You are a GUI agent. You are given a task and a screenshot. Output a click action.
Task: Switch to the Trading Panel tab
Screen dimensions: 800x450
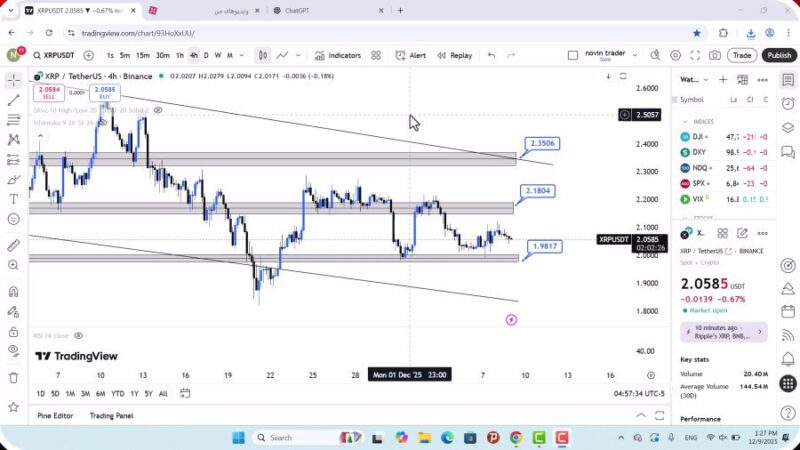click(x=111, y=415)
